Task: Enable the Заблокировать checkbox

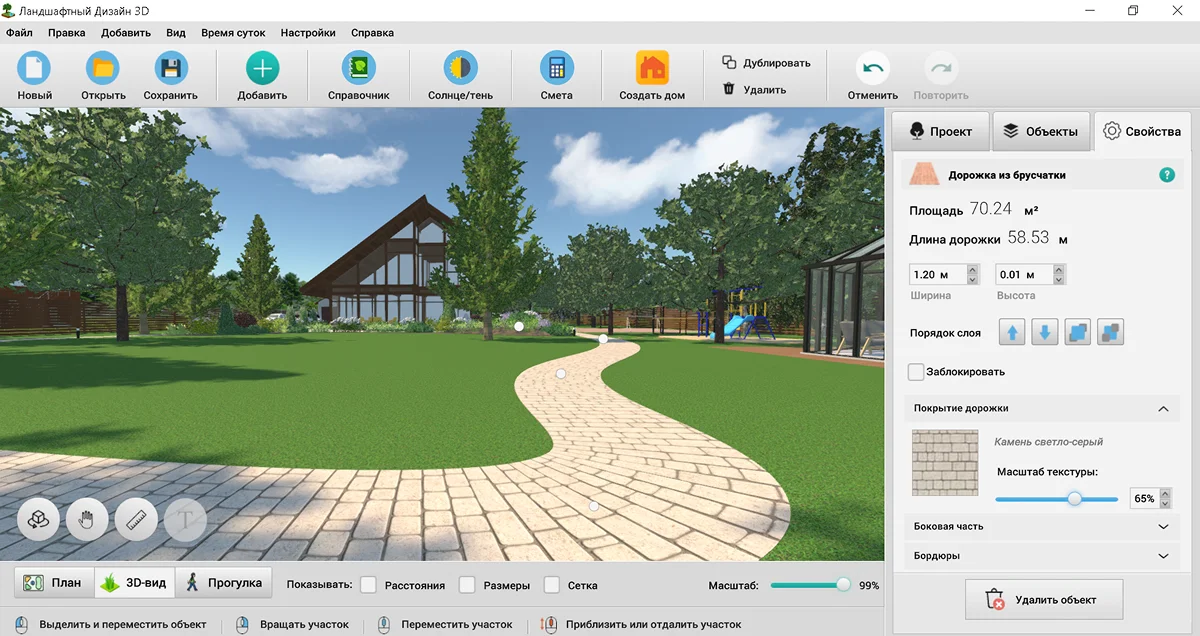Action: tap(916, 372)
